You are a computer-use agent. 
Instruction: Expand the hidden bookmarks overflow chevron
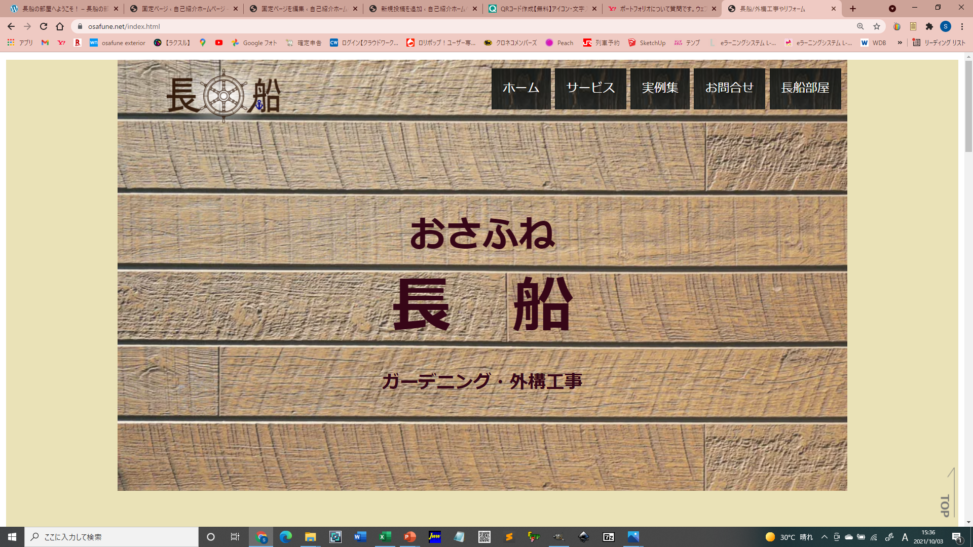coord(899,43)
